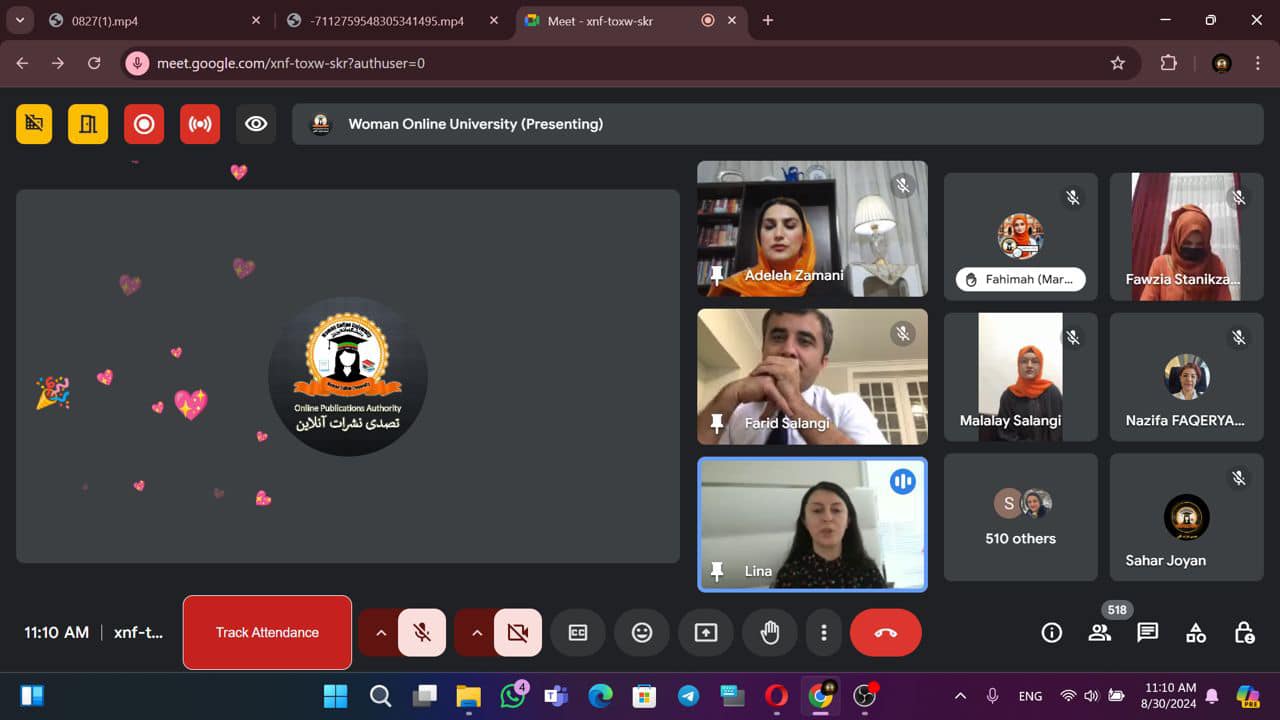Click the red live broadcast icon
Screen dimensions: 1280x720
click(x=200, y=124)
